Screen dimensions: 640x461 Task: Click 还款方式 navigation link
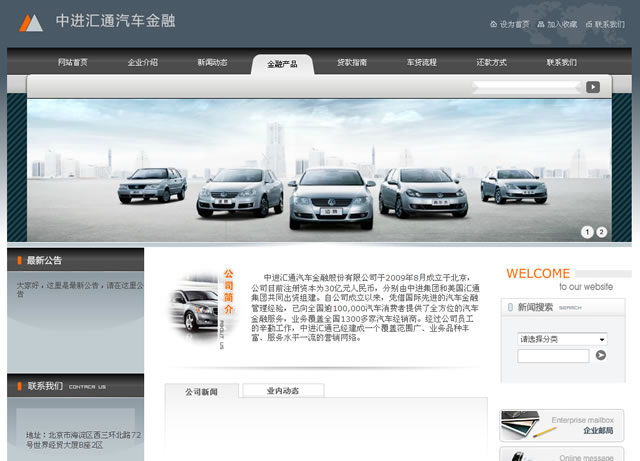click(492, 62)
